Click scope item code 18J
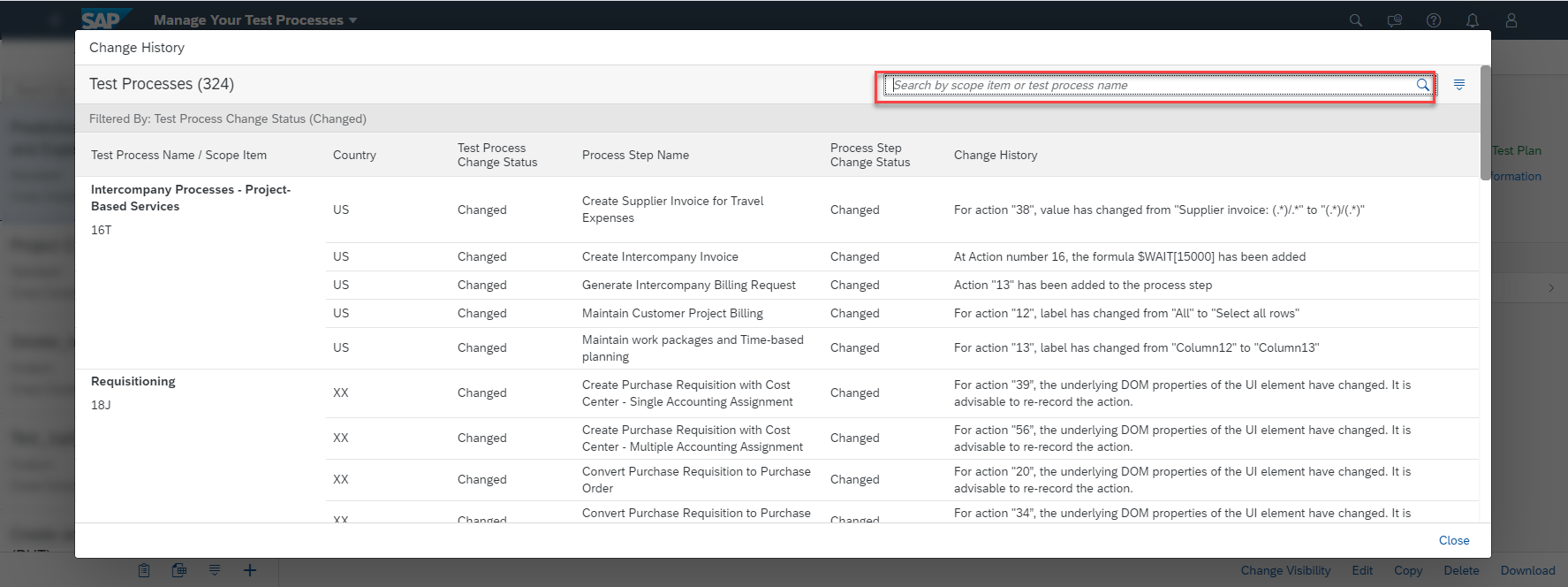Screen dimensions: 1568x587 (102, 405)
